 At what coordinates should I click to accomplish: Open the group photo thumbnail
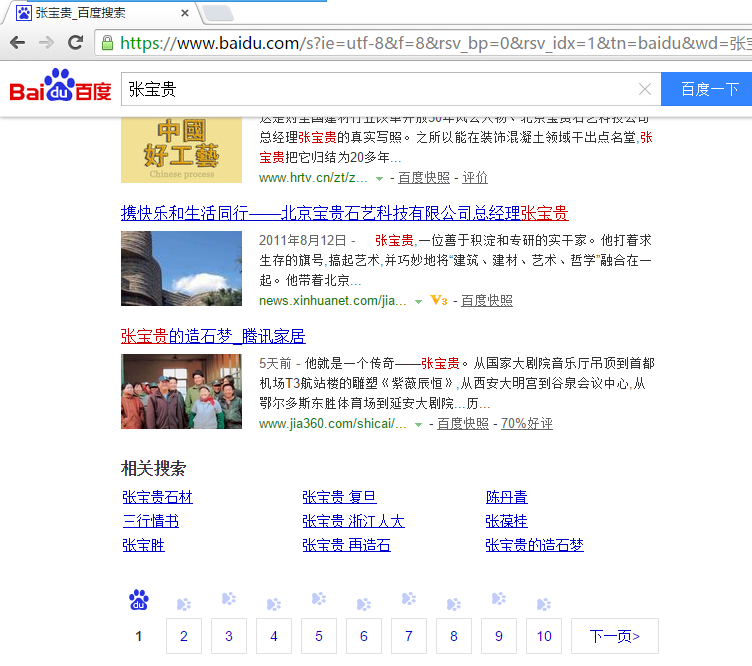tap(181, 391)
